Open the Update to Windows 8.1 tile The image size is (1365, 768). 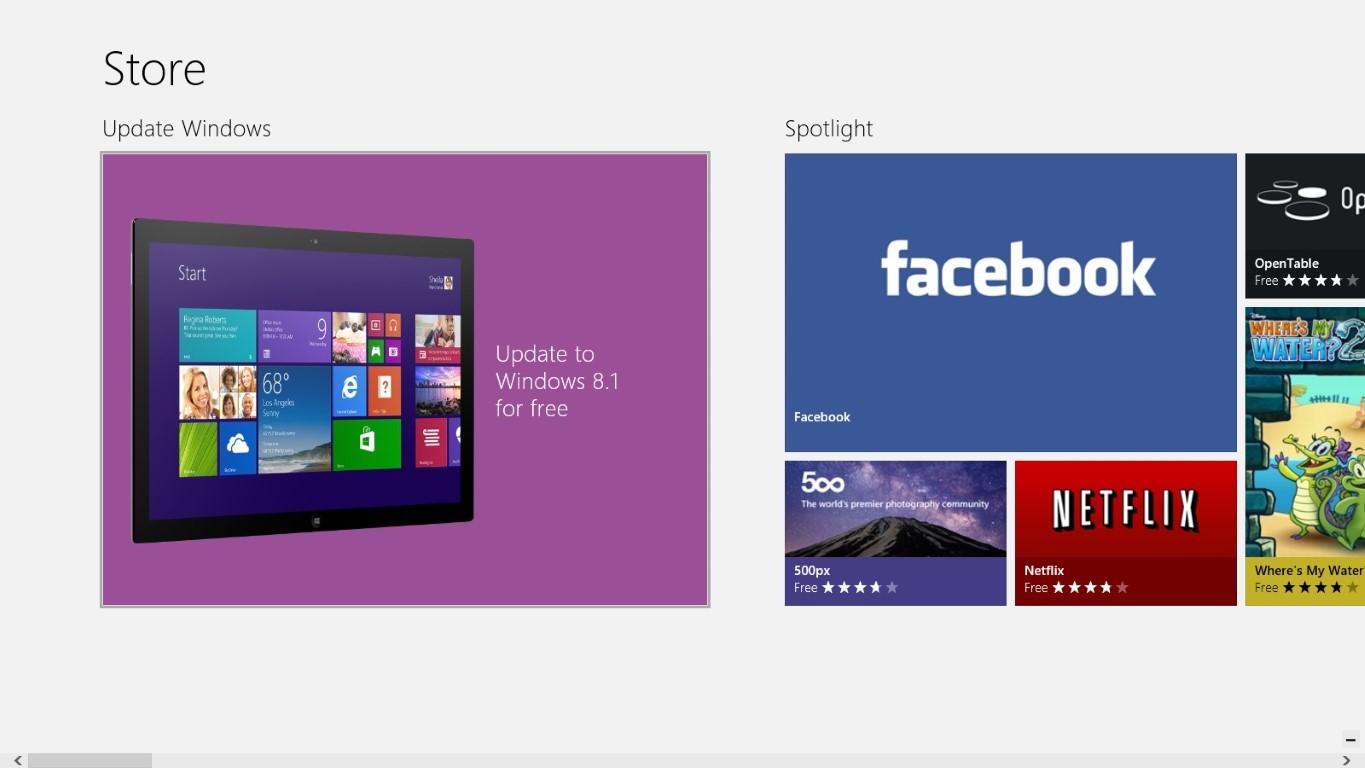[x=405, y=380]
